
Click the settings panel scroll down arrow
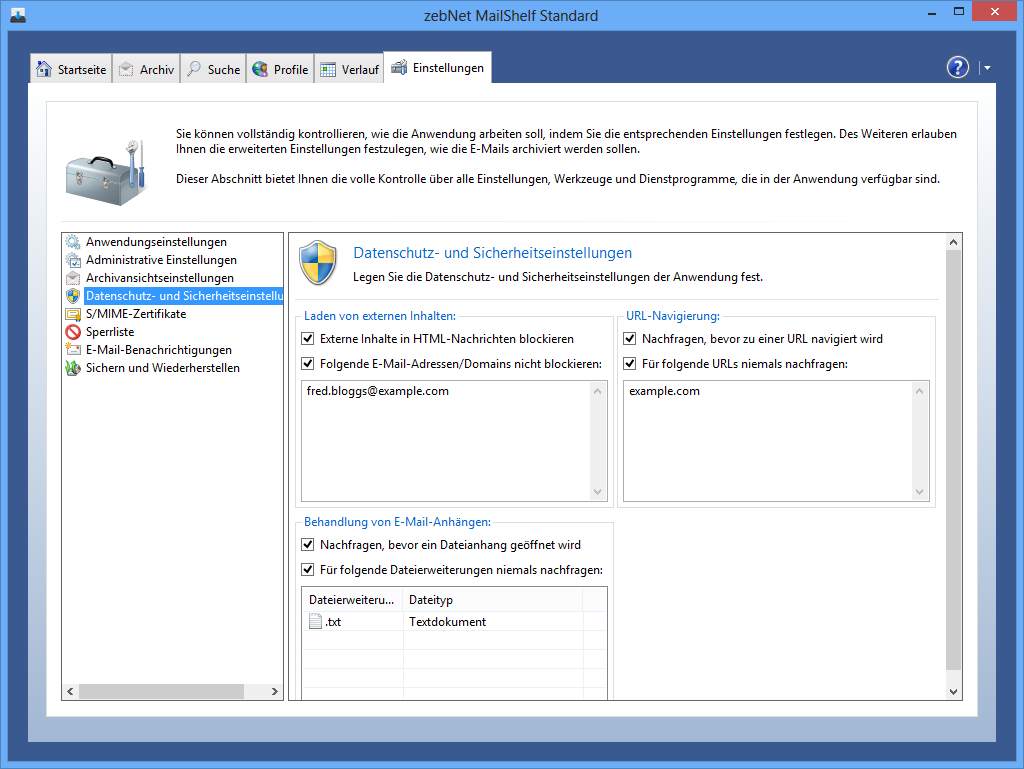point(953,692)
